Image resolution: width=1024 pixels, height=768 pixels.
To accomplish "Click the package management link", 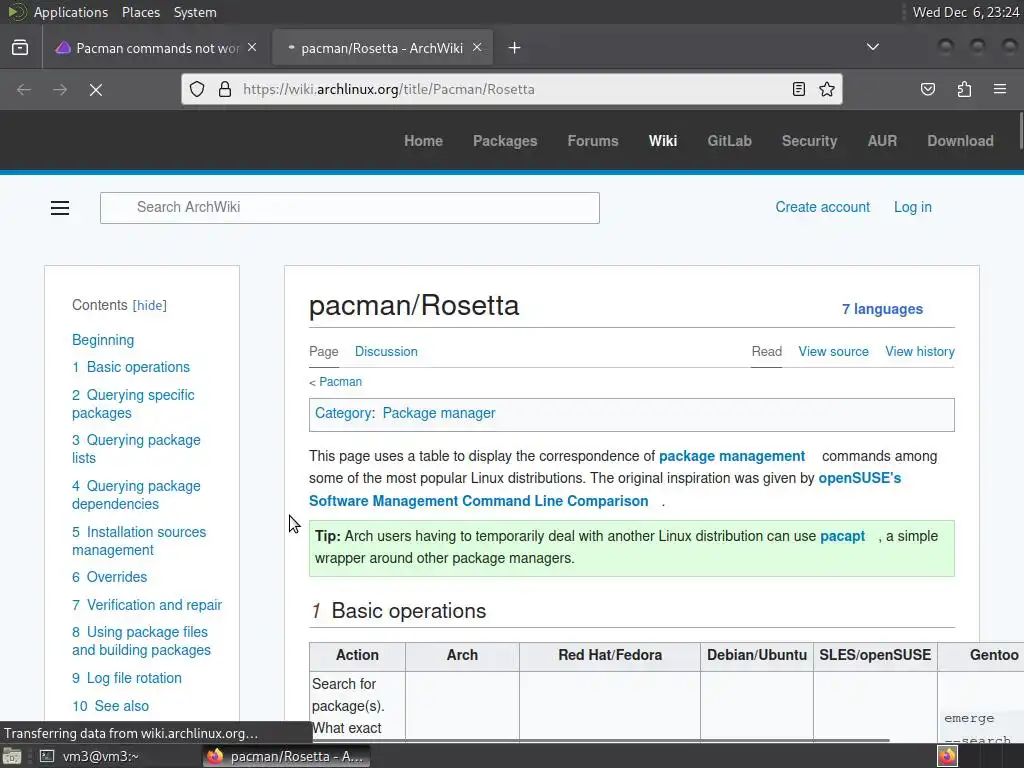I will (731, 456).
